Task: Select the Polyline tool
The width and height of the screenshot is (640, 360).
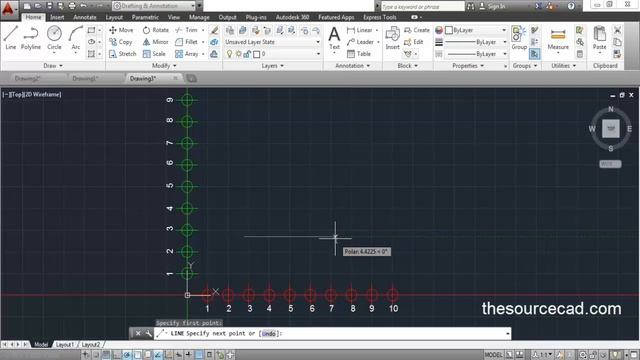Action: 31,38
